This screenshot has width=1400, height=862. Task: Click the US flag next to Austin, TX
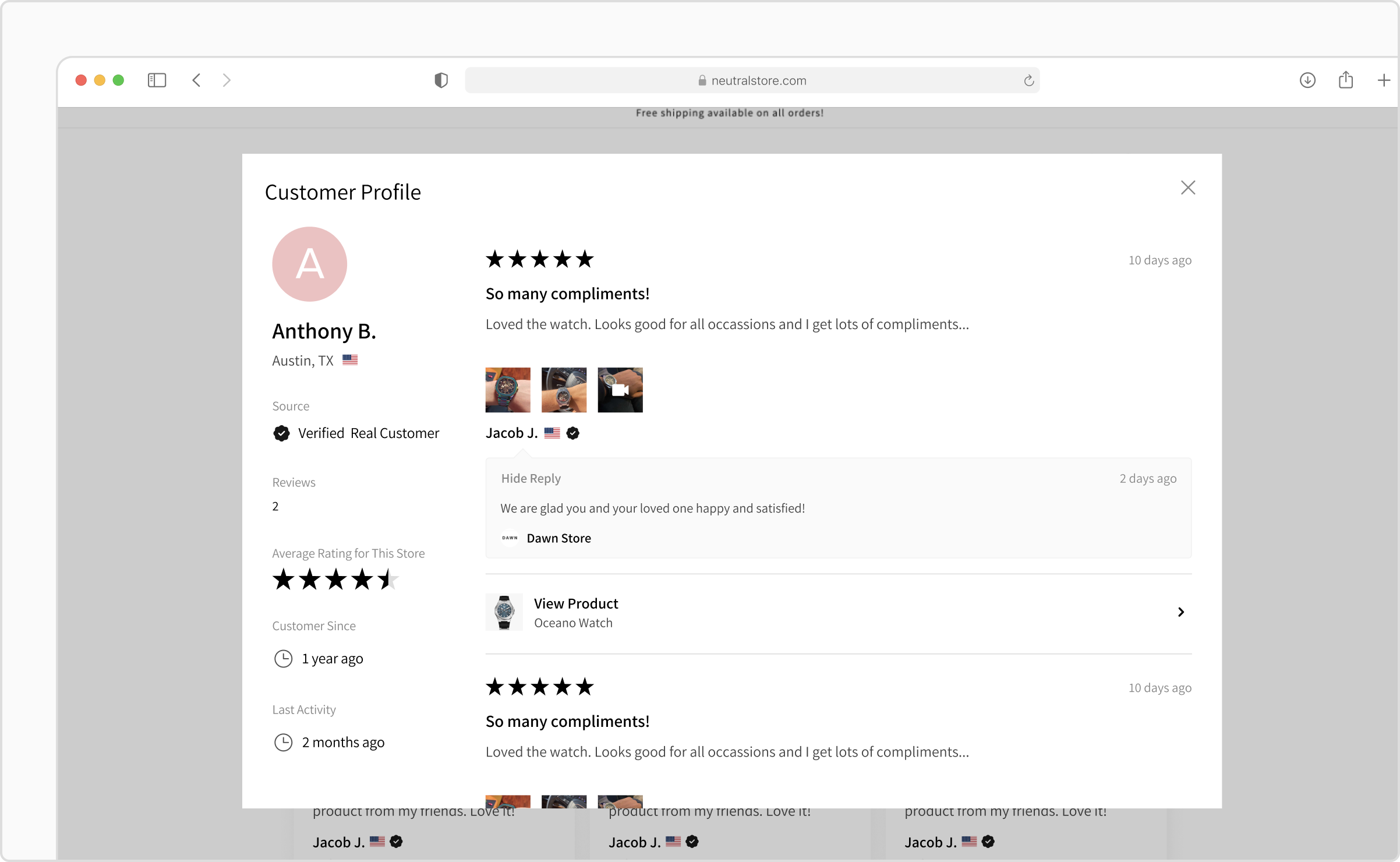(x=350, y=360)
